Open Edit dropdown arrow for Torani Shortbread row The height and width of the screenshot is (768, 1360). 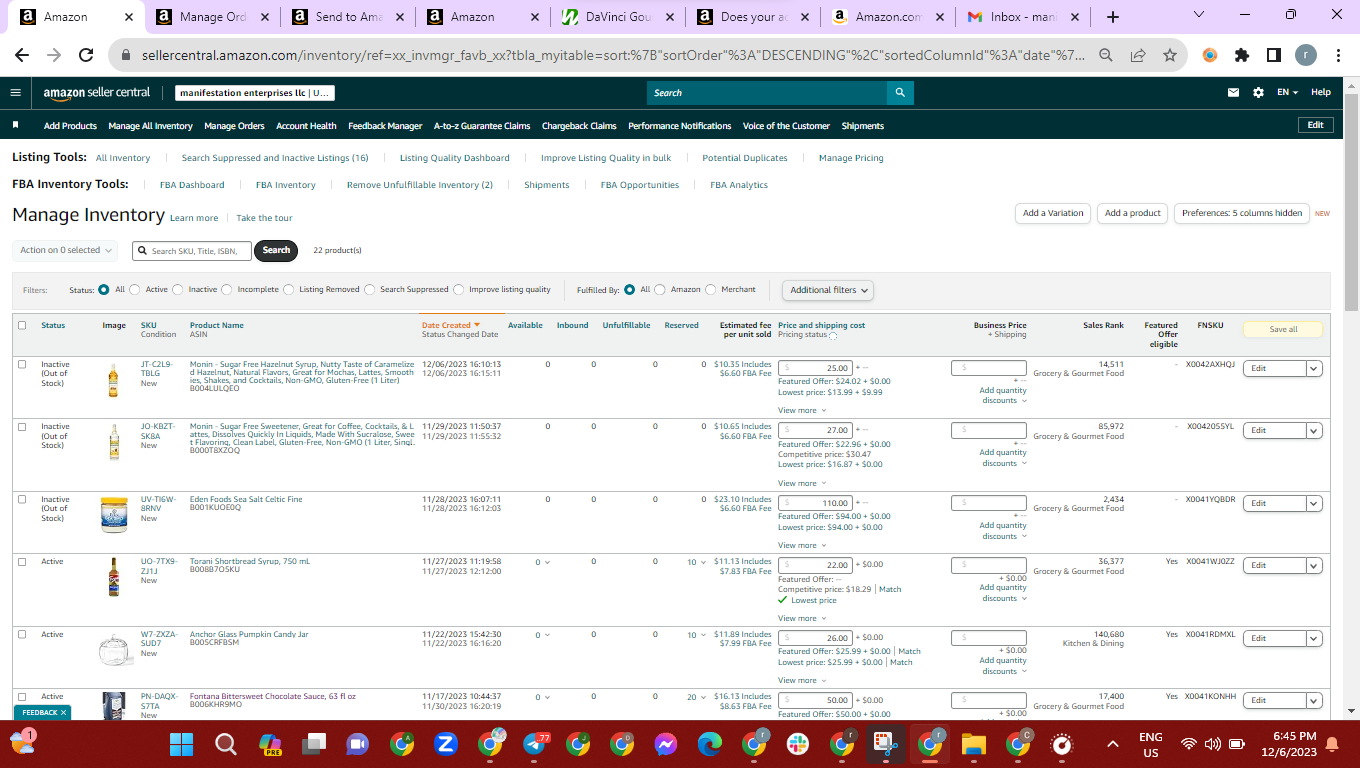click(x=1315, y=565)
